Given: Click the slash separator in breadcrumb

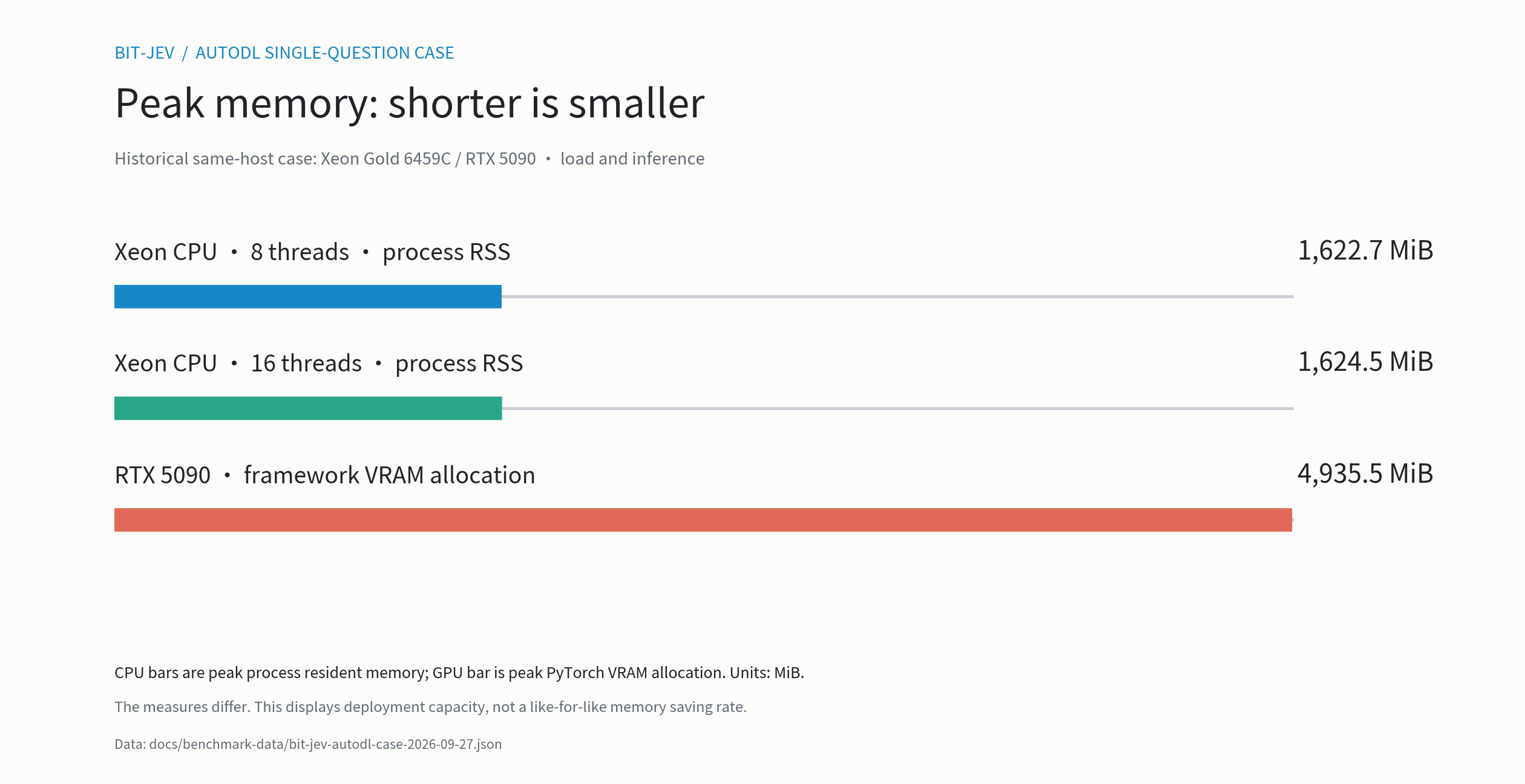Looking at the screenshot, I should 185,53.
